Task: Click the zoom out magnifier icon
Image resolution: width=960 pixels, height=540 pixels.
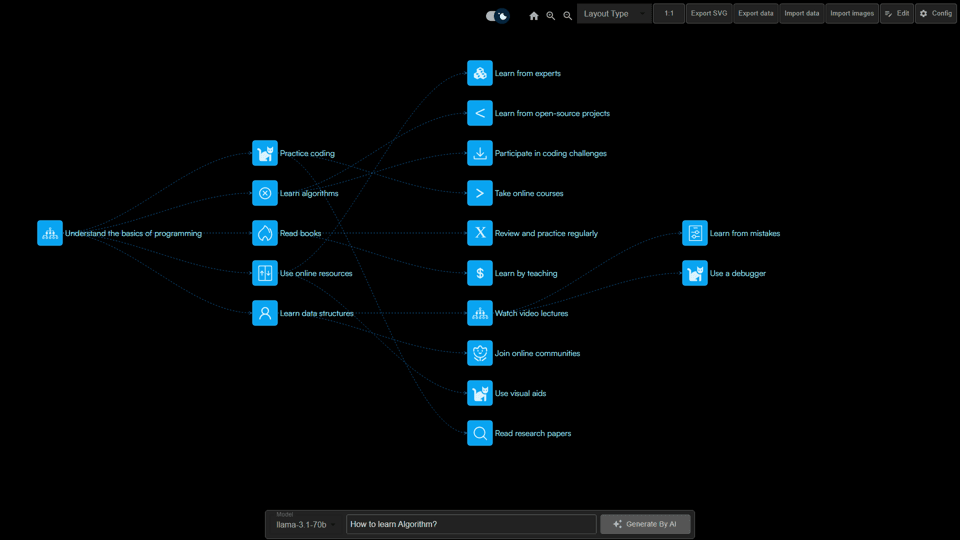Action: pyautogui.click(x=568, y=16)
